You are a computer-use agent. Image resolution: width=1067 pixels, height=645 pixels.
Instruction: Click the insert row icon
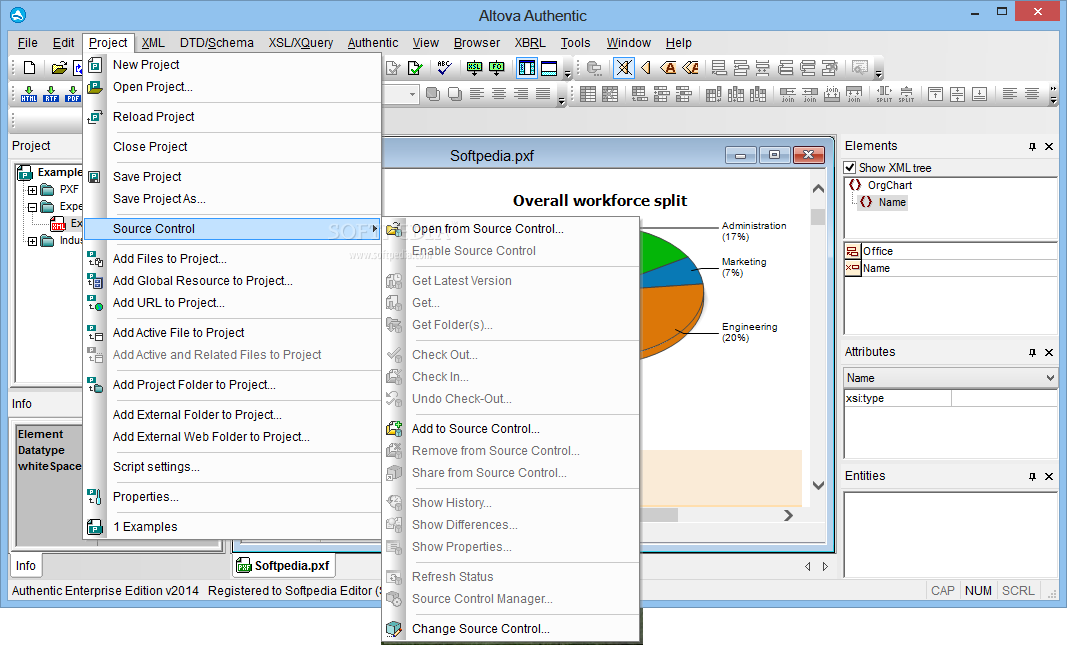coord(661,94)
